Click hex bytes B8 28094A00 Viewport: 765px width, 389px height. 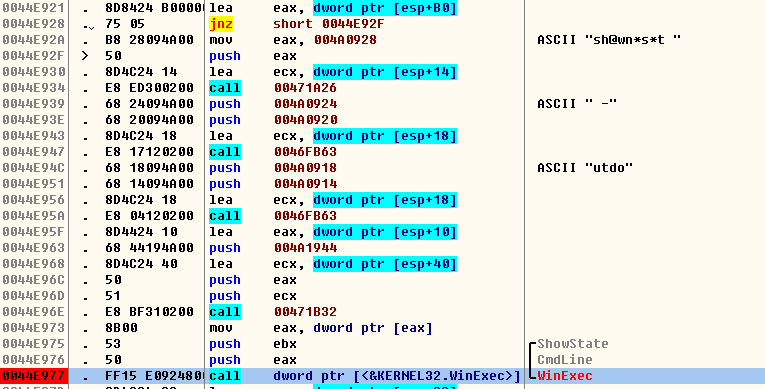(x=149, y=40)
